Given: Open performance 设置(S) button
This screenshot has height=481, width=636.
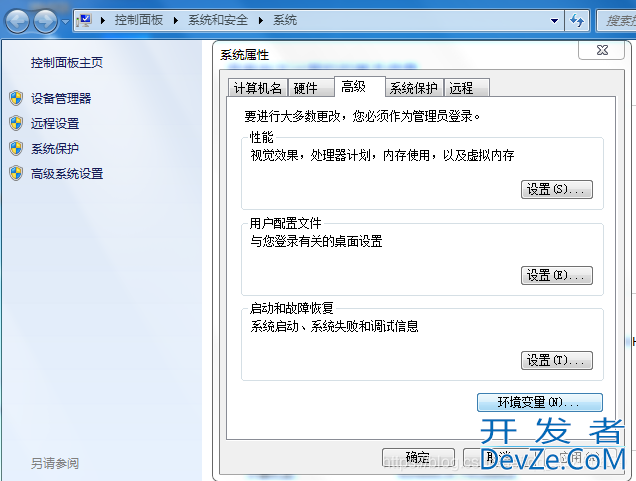Looking at the screenshot, I should pos(557,189).
